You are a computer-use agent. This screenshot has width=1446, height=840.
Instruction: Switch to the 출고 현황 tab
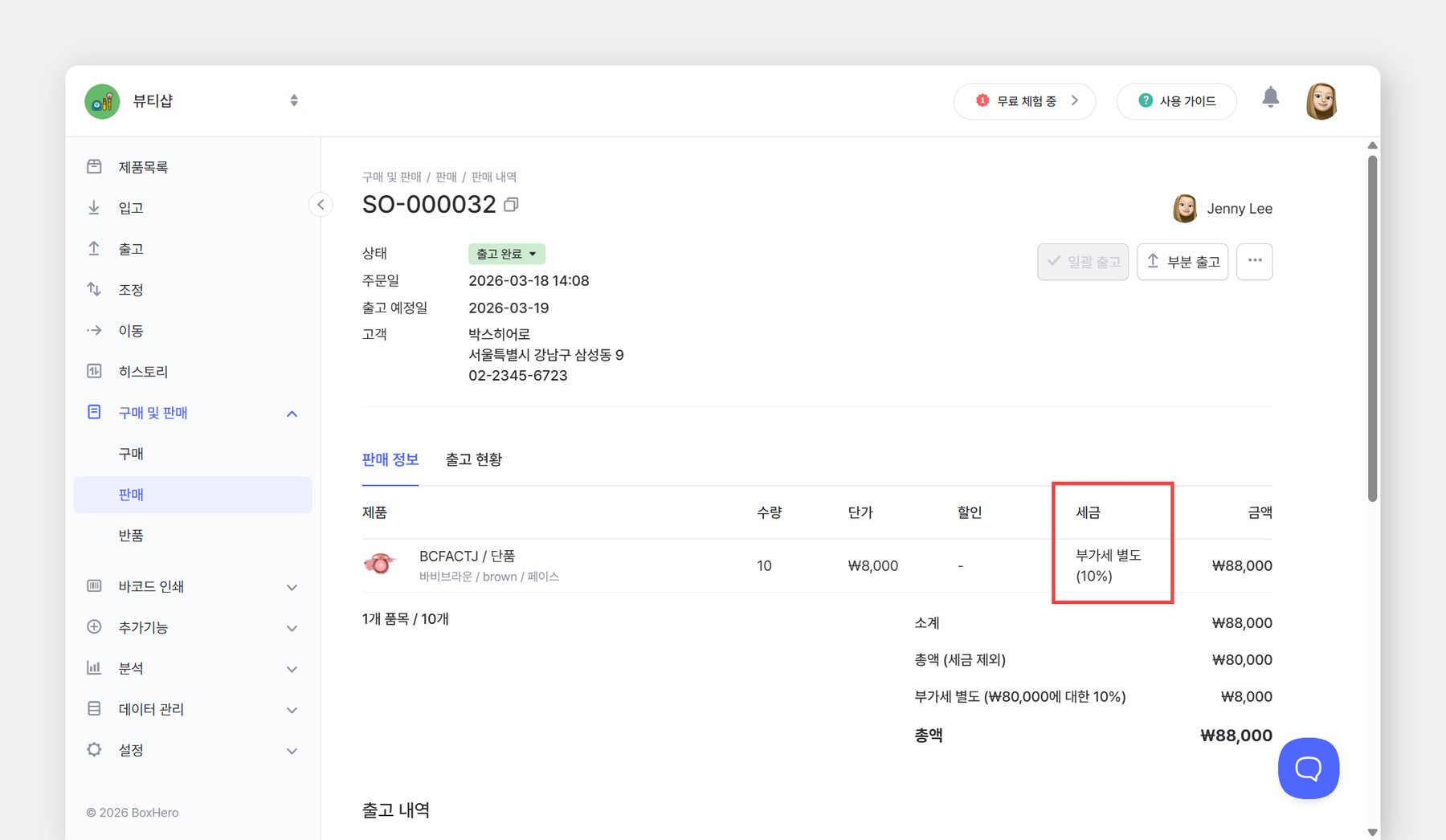pos(474,459)
